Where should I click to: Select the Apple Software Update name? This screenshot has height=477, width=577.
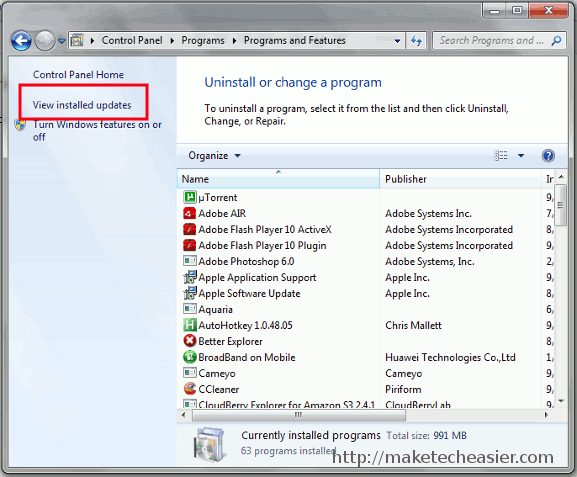click(249, 293)
